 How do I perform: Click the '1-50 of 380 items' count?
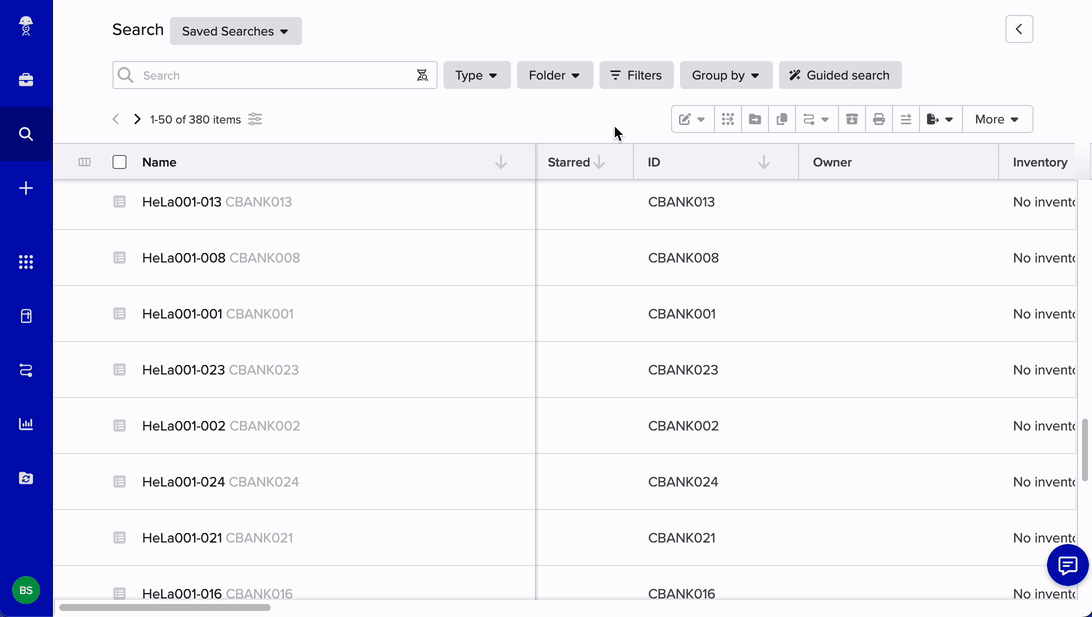196,120
